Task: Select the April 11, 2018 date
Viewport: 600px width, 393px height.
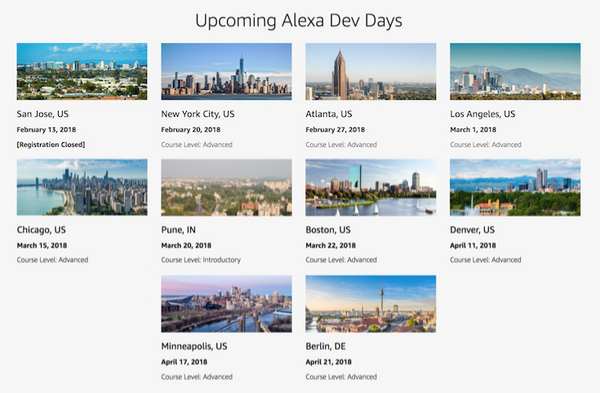Action: [473, 245]
